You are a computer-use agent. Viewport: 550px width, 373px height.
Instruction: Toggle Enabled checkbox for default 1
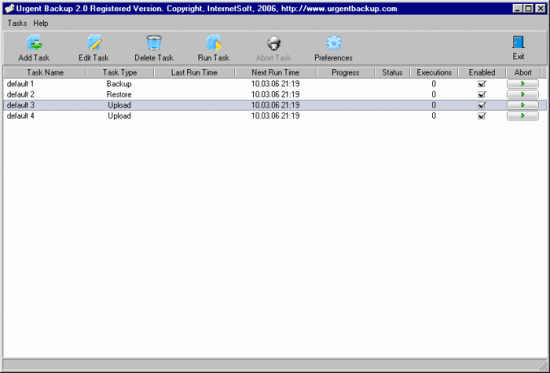click(482, 84)
